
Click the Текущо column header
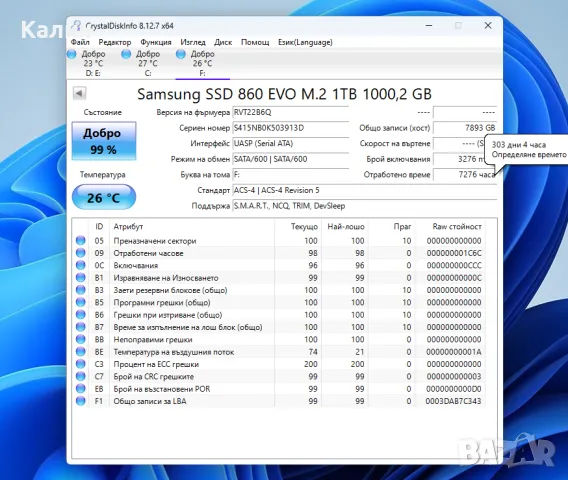298,227
